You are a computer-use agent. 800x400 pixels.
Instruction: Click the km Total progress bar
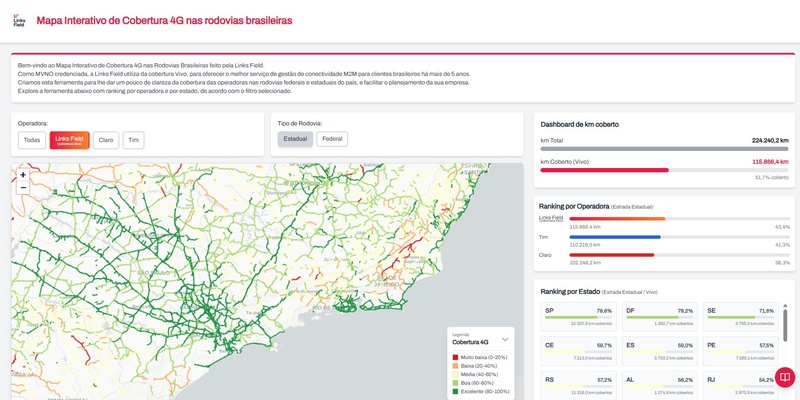pos(664,148)
